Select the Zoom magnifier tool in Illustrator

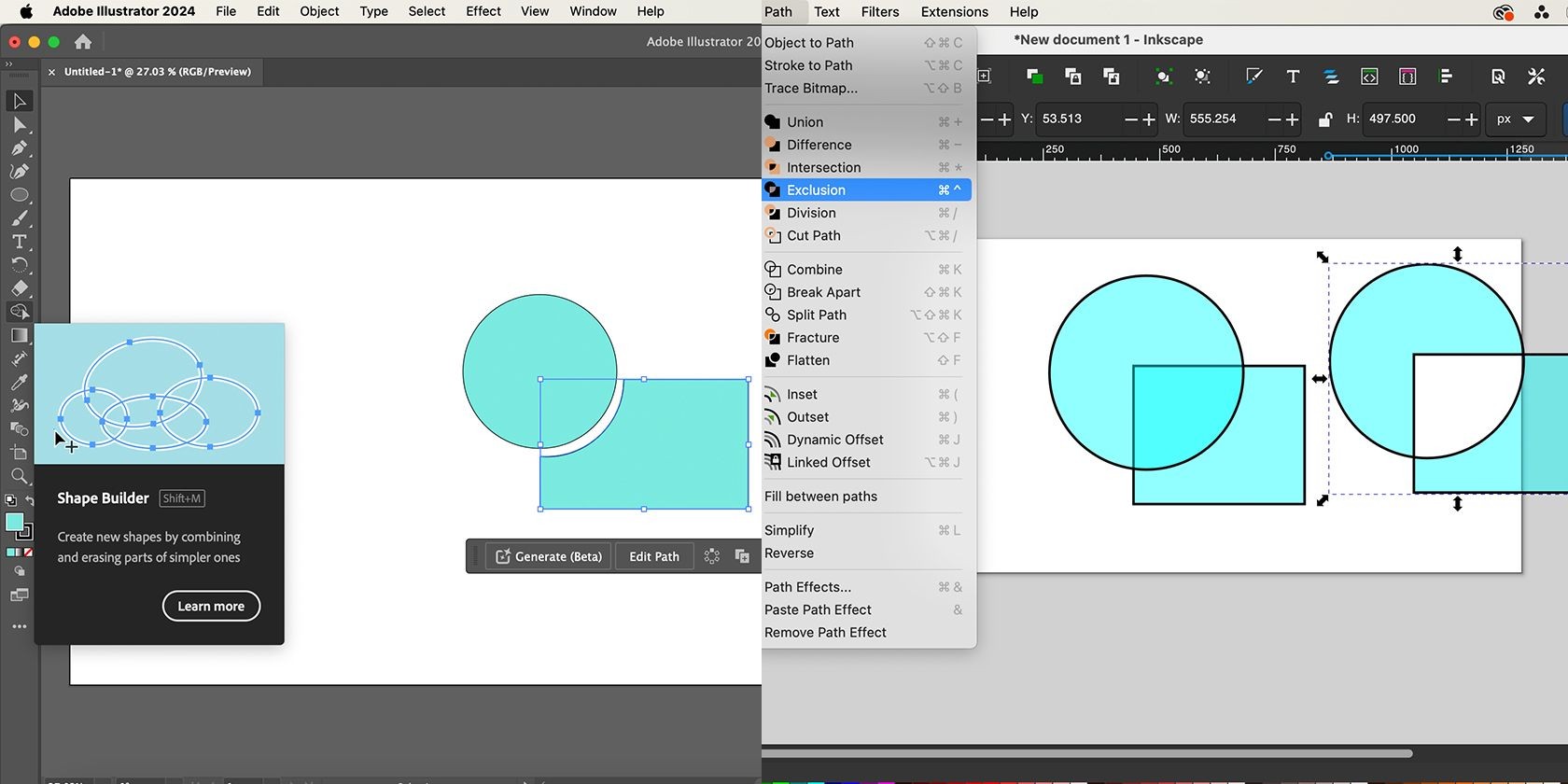20,476
